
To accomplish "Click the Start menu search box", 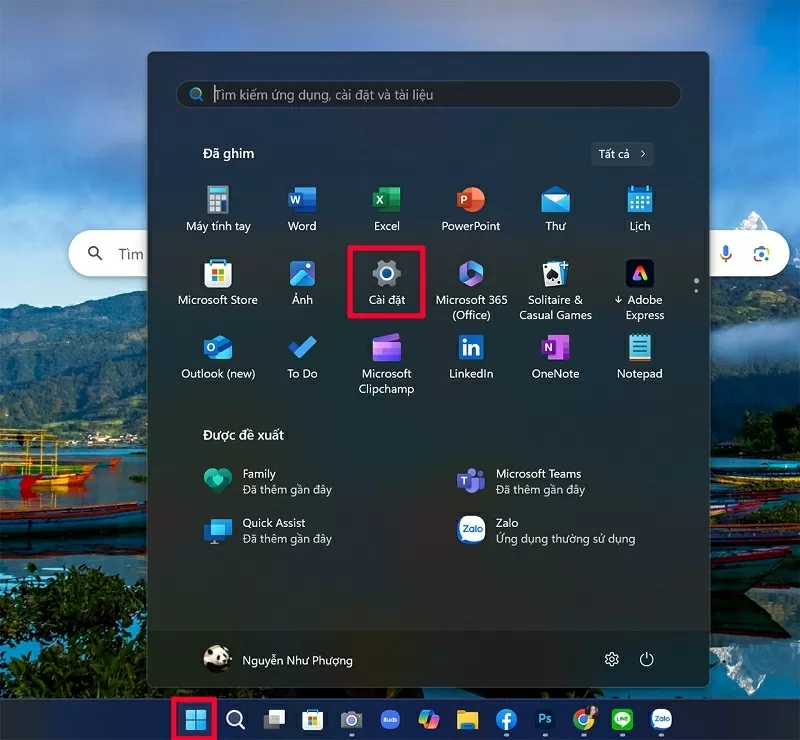I will [430, 95].
